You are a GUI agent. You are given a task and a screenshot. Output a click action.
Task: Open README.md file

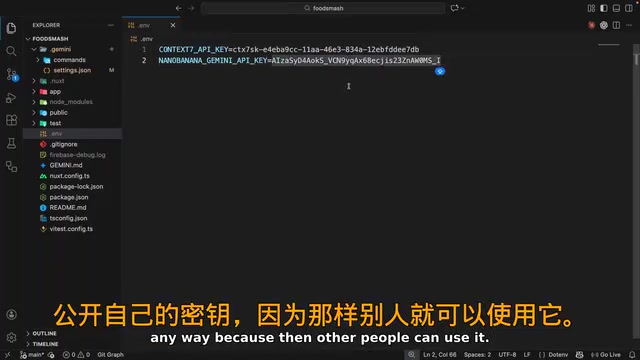pos(72,208)
